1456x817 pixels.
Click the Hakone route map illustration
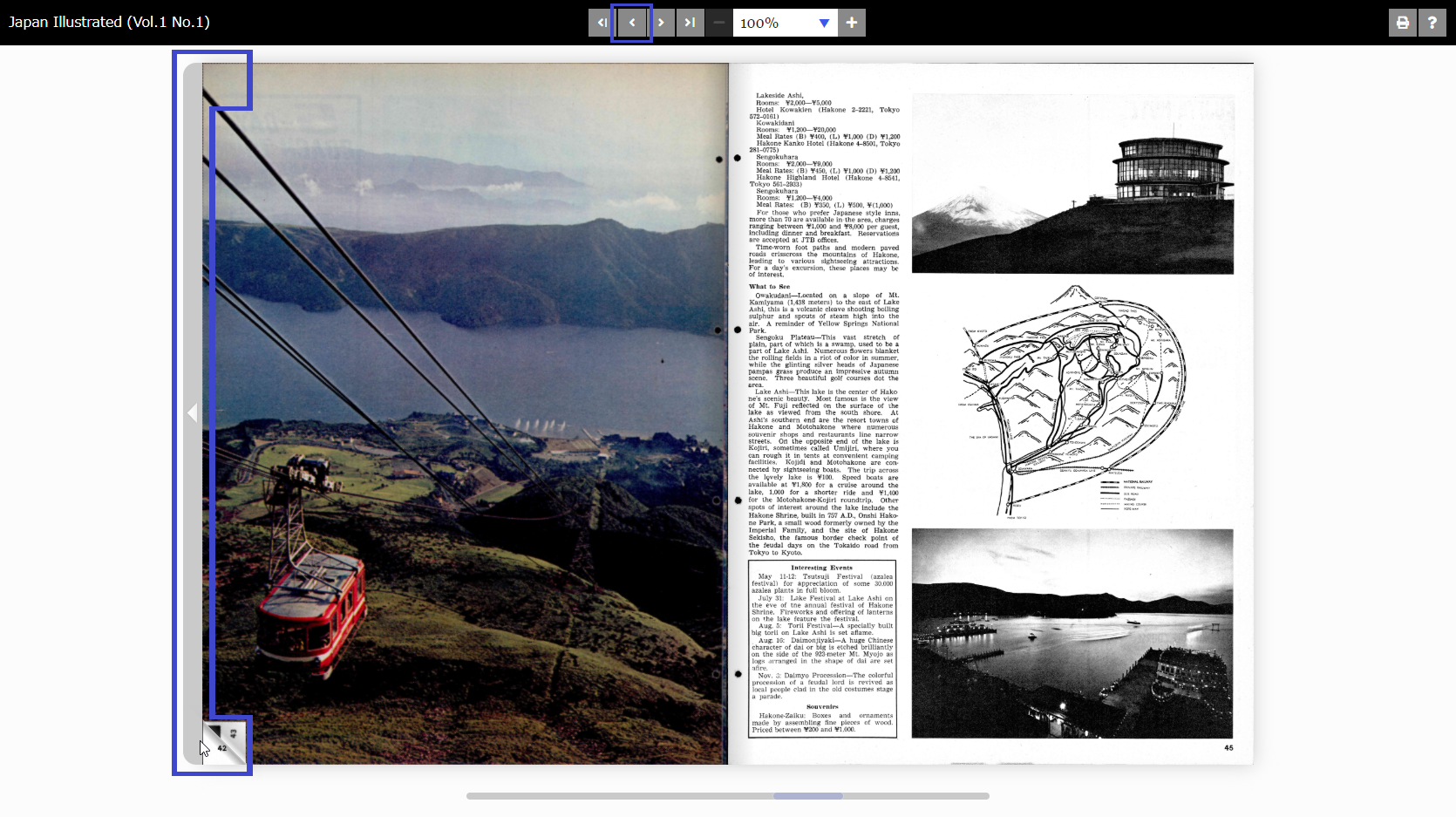tap(1072, 401)
